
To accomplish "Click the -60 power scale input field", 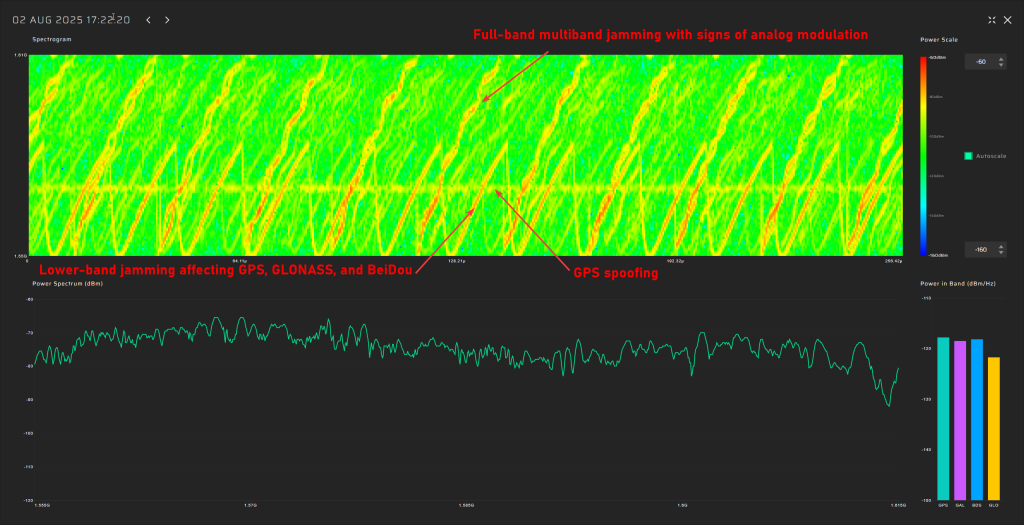I will [980, 62].
